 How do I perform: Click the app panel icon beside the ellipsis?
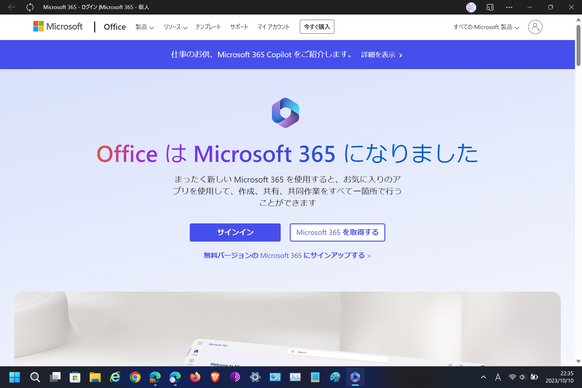[x=490, y=7]
